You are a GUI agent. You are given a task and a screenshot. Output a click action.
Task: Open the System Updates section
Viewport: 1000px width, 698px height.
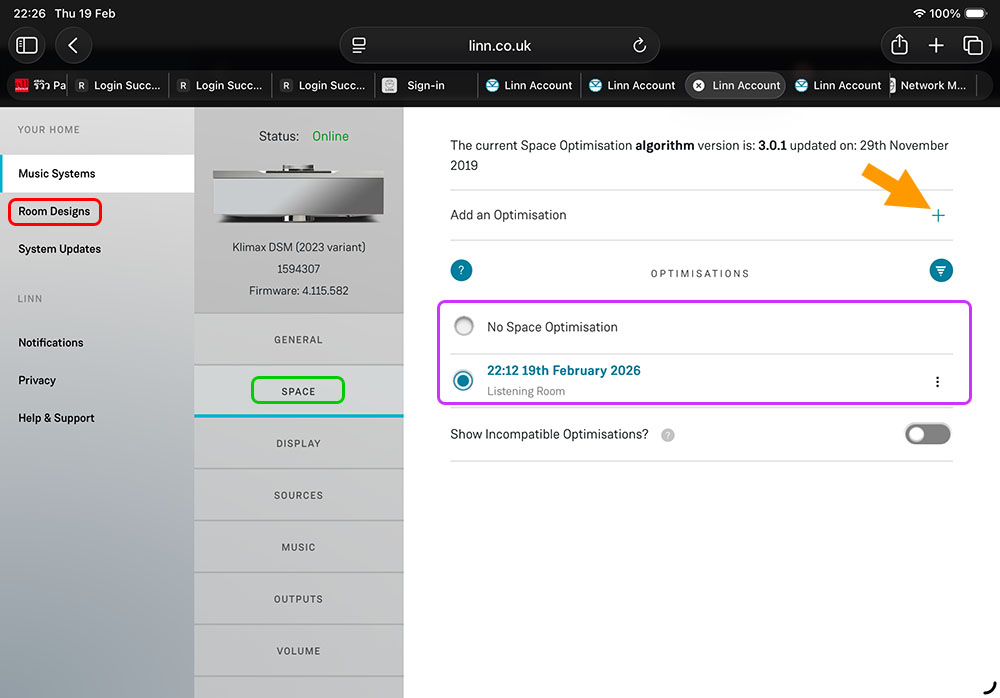point(59,249)
